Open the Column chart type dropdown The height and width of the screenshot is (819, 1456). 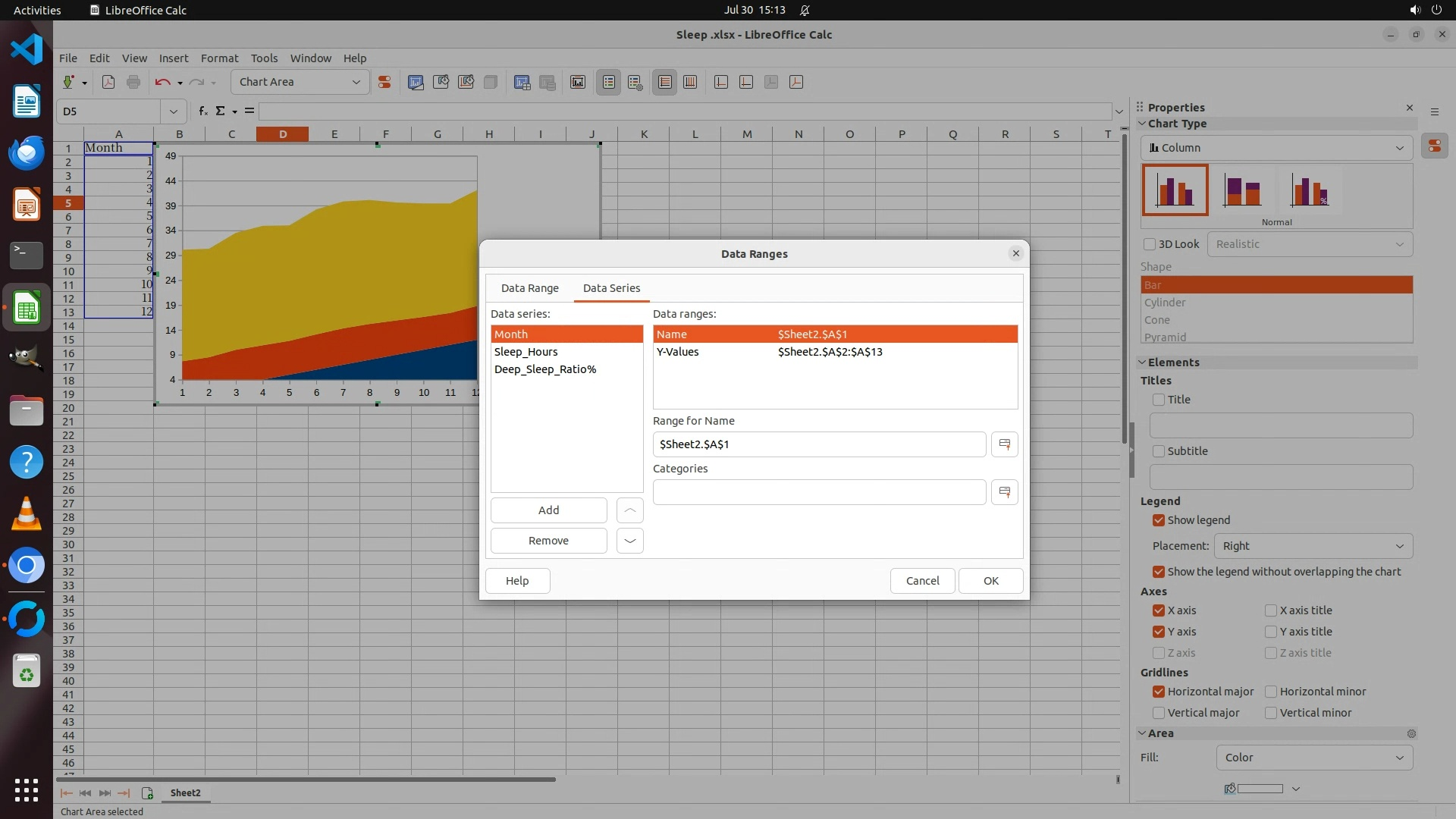point(1276,148)
